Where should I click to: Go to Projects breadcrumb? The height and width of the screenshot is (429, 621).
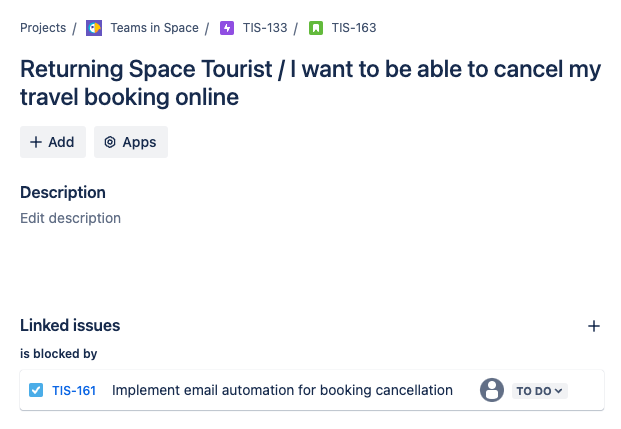pyautogui.click(x=43, y=28)
